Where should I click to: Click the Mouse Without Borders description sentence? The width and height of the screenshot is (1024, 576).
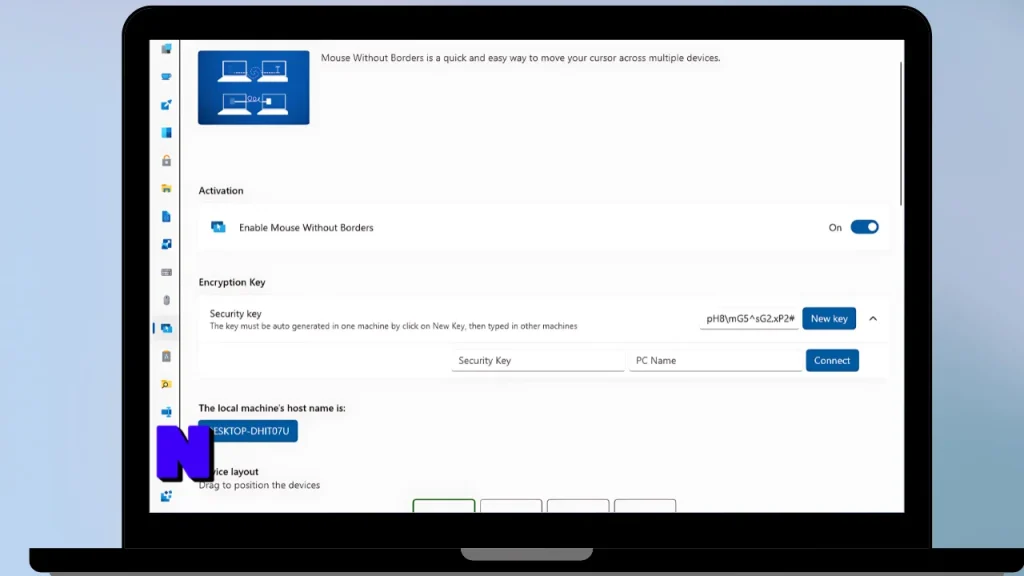coord(520,58)
